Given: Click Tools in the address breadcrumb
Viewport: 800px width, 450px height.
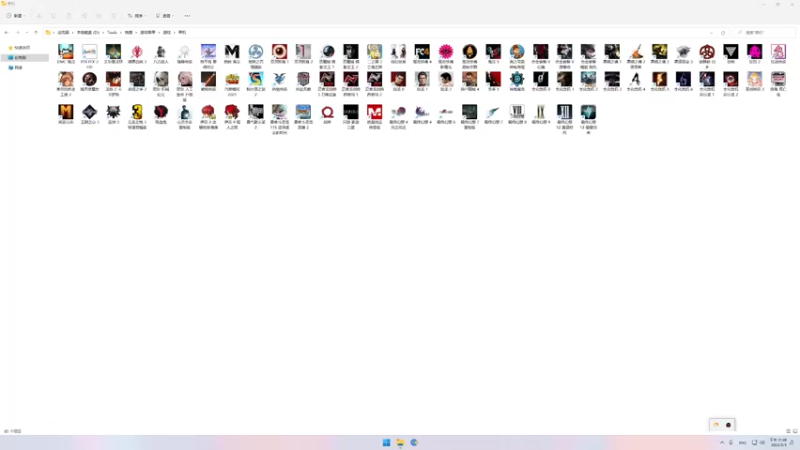Looking at the screenshot, I should click(112, 32).
